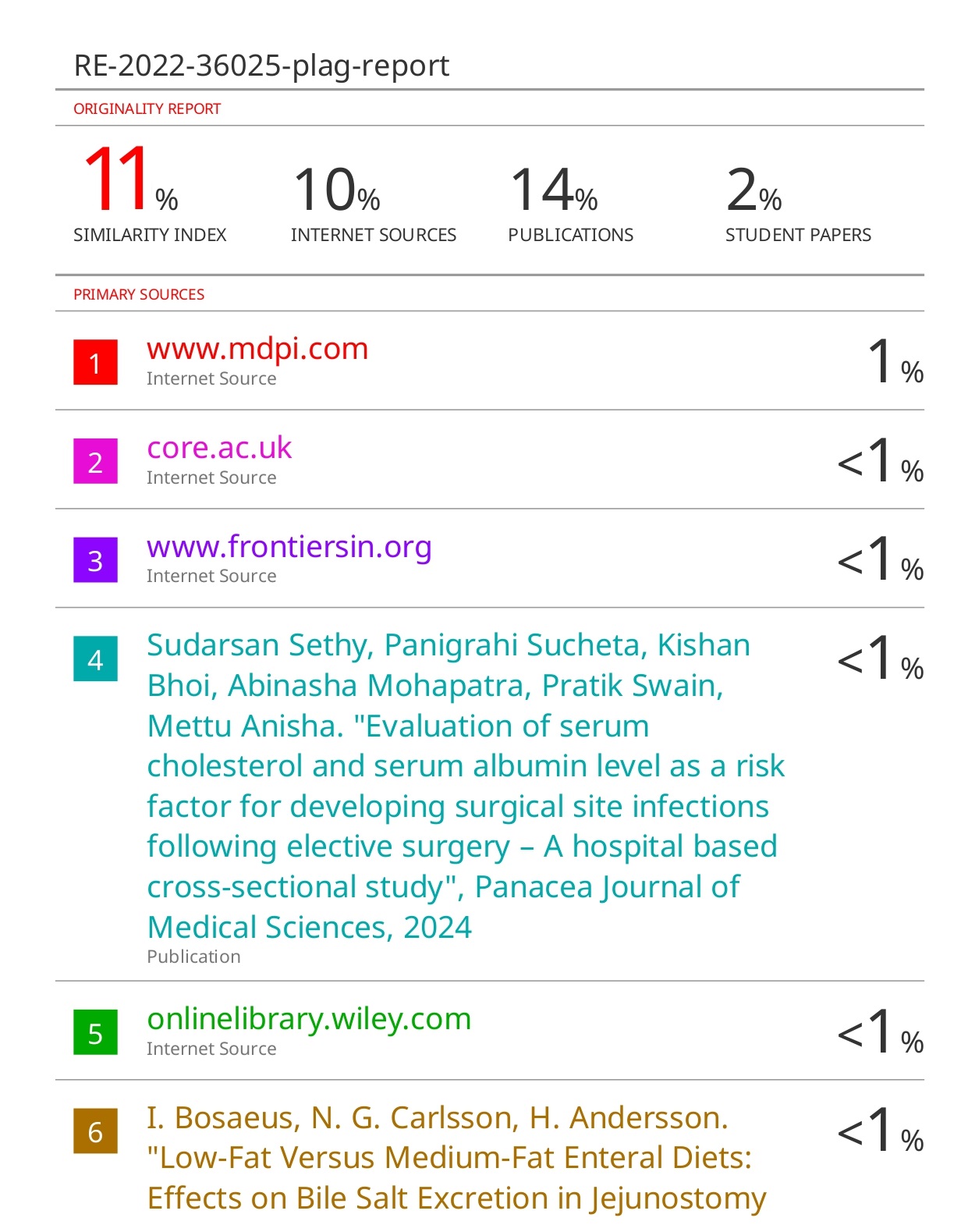The image size is (968, 1232).
Task: Open the www.frontiersin.org source link
Action: [x=289, y=548]
